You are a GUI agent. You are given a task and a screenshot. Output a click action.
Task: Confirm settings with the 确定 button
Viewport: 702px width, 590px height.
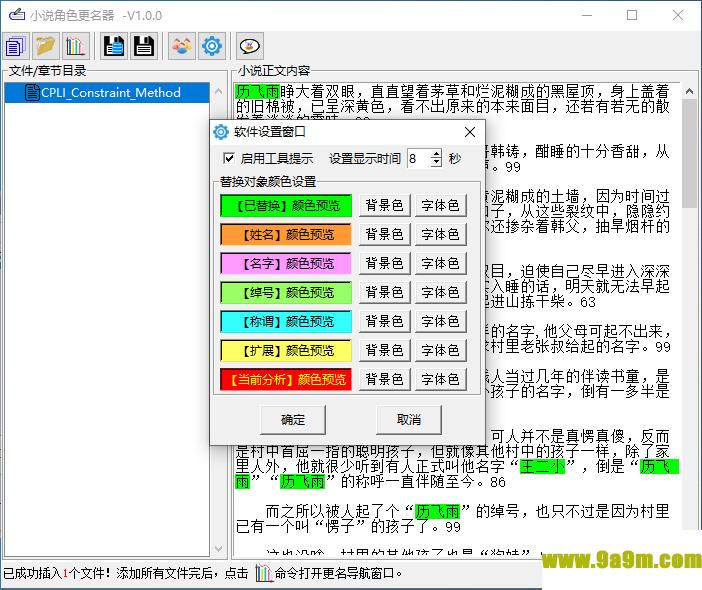tap(293, 419)
